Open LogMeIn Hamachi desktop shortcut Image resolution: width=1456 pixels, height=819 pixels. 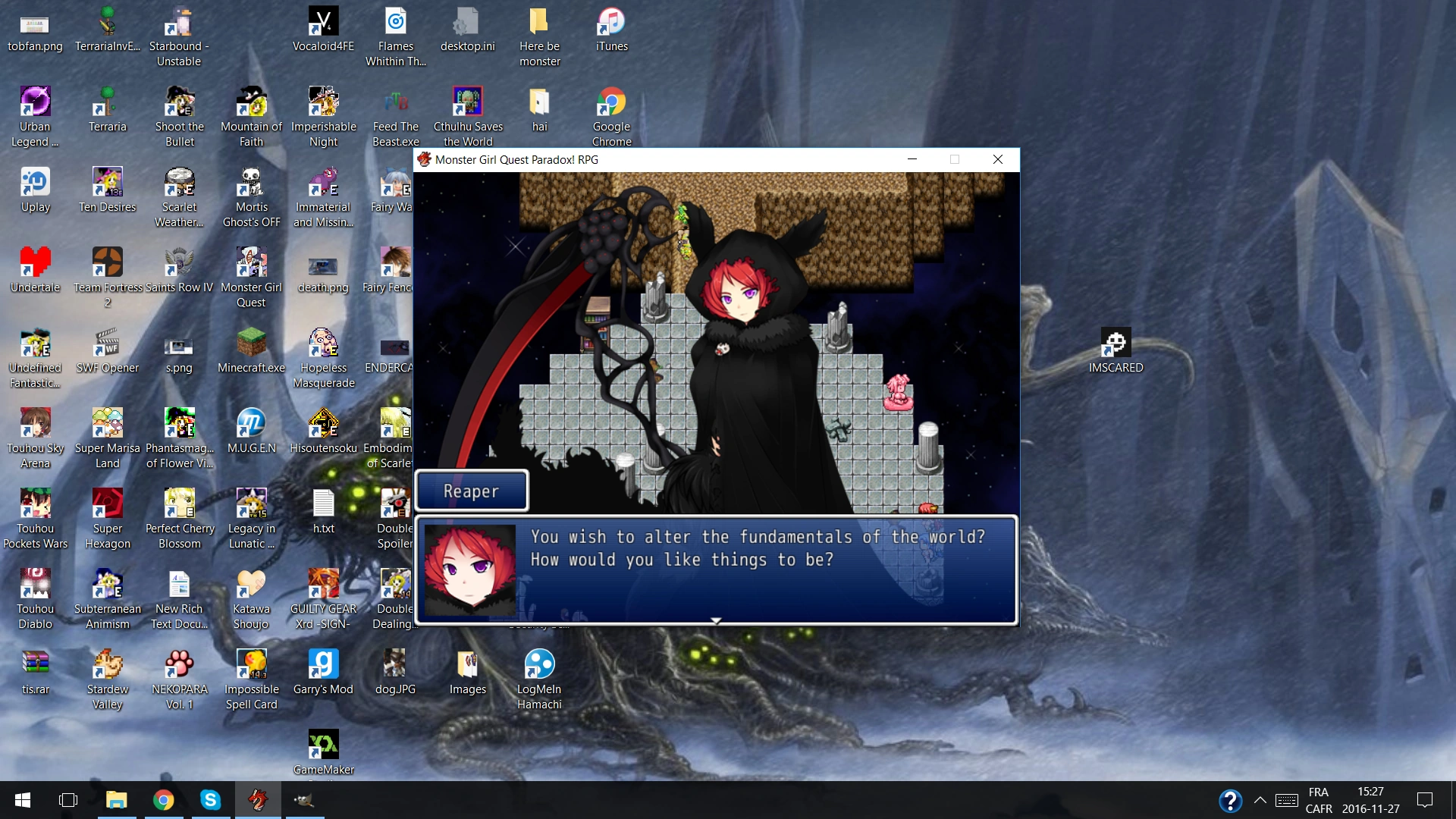539,664
